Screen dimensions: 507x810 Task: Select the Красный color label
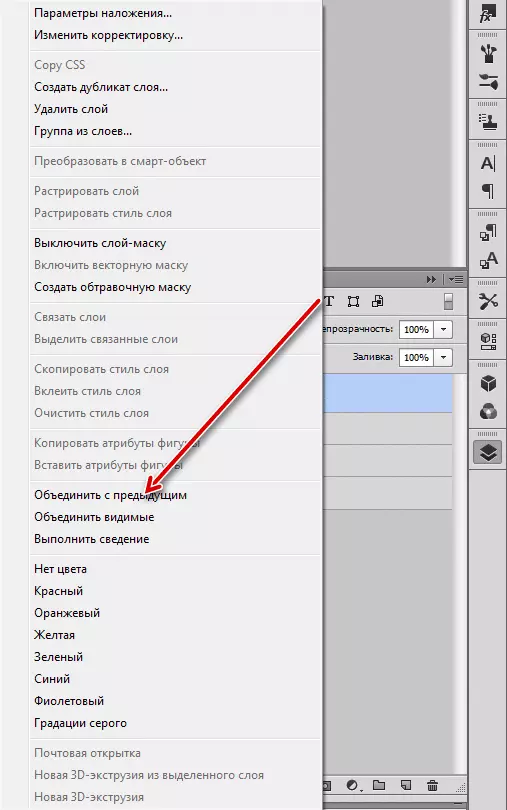tap(58, 591)
